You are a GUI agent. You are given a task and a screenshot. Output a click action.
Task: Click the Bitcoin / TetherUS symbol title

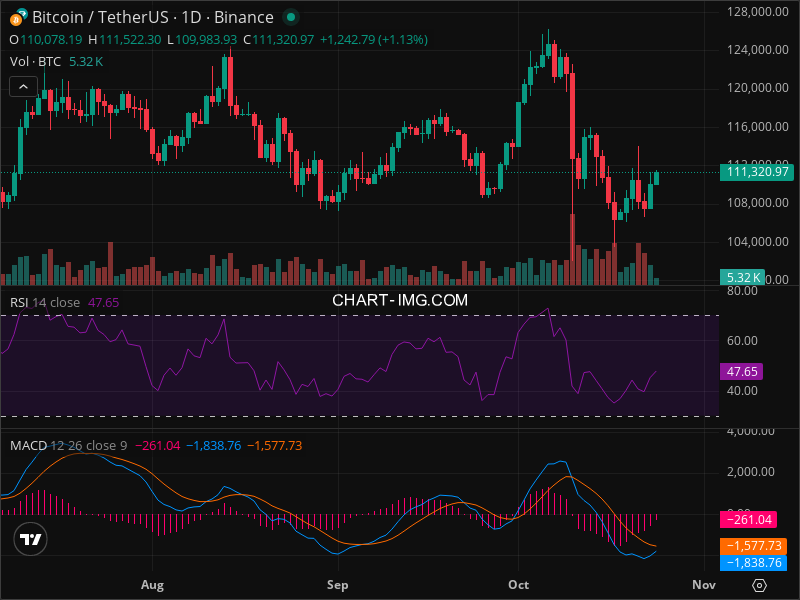pyautogui.click(x=97, y=17)
